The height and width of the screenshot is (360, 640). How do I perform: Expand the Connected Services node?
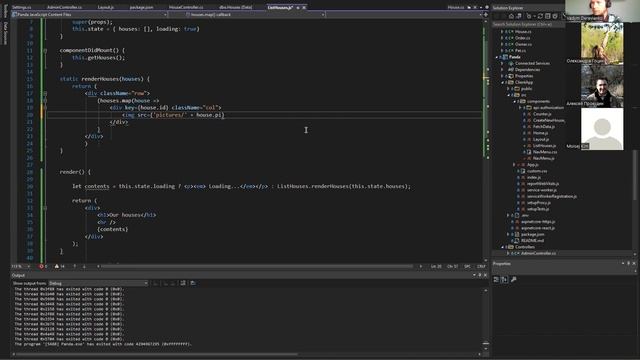point(502,63)
